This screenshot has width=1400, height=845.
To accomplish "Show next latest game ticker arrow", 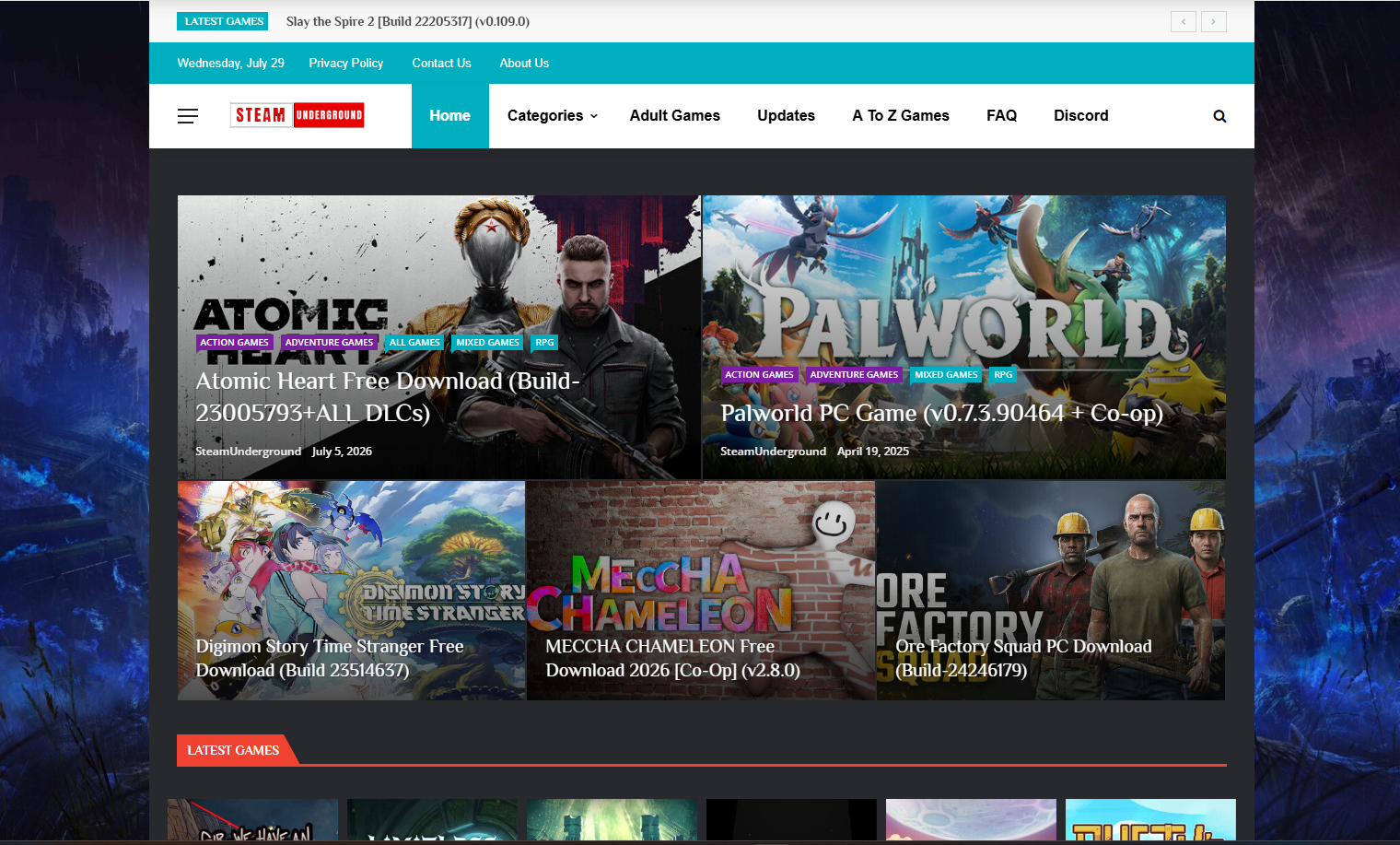I will [1214, 21].
